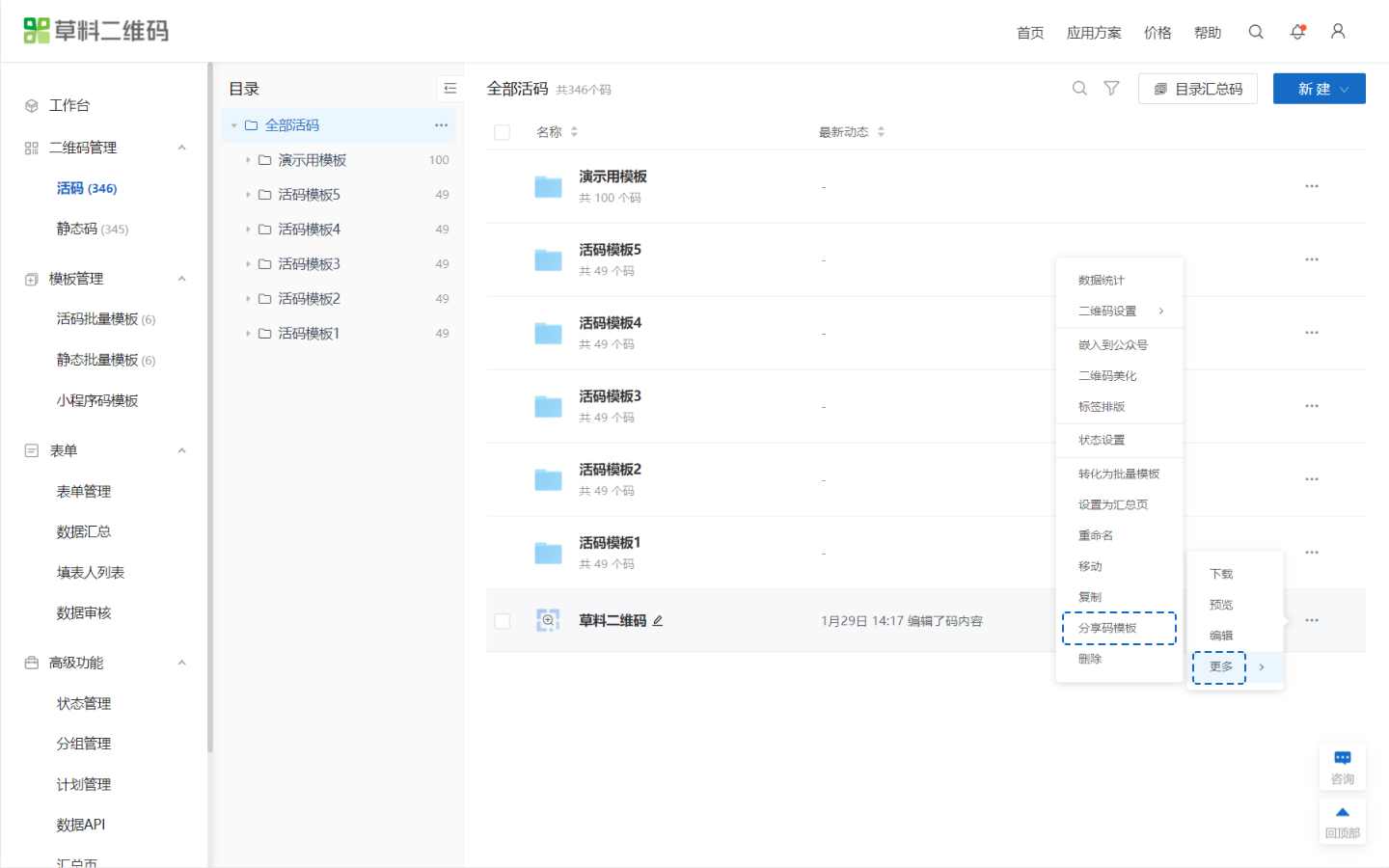Open the 咨询 chat widget
1389x868 pixels.
point(1342,767)
